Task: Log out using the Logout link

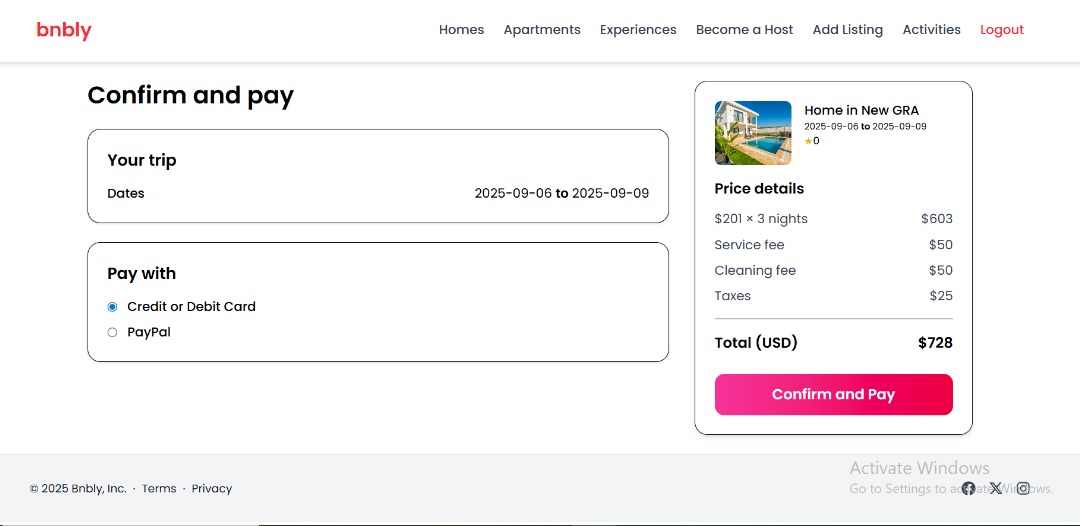Action: tap(1001, 30)
